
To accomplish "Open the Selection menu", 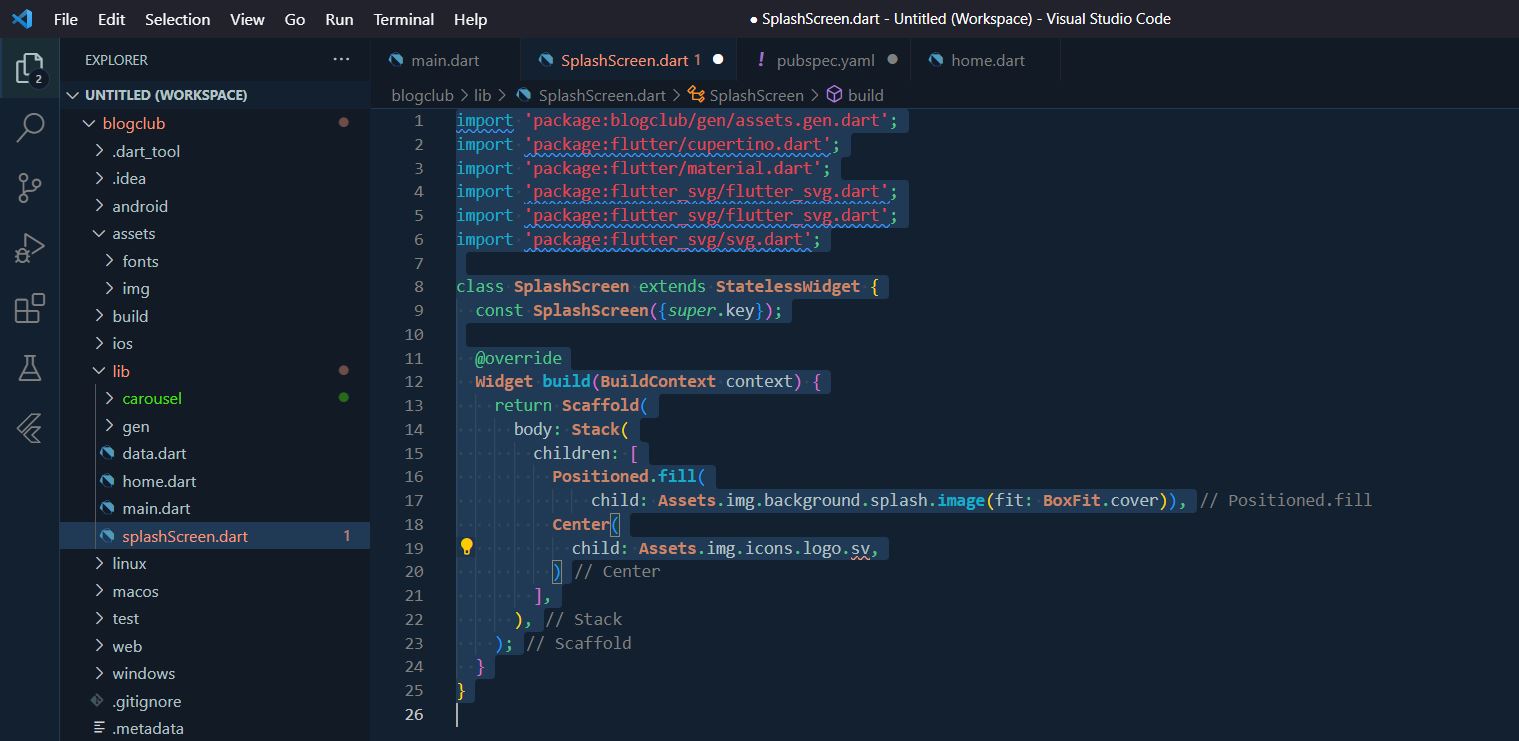I will (178, 19).
